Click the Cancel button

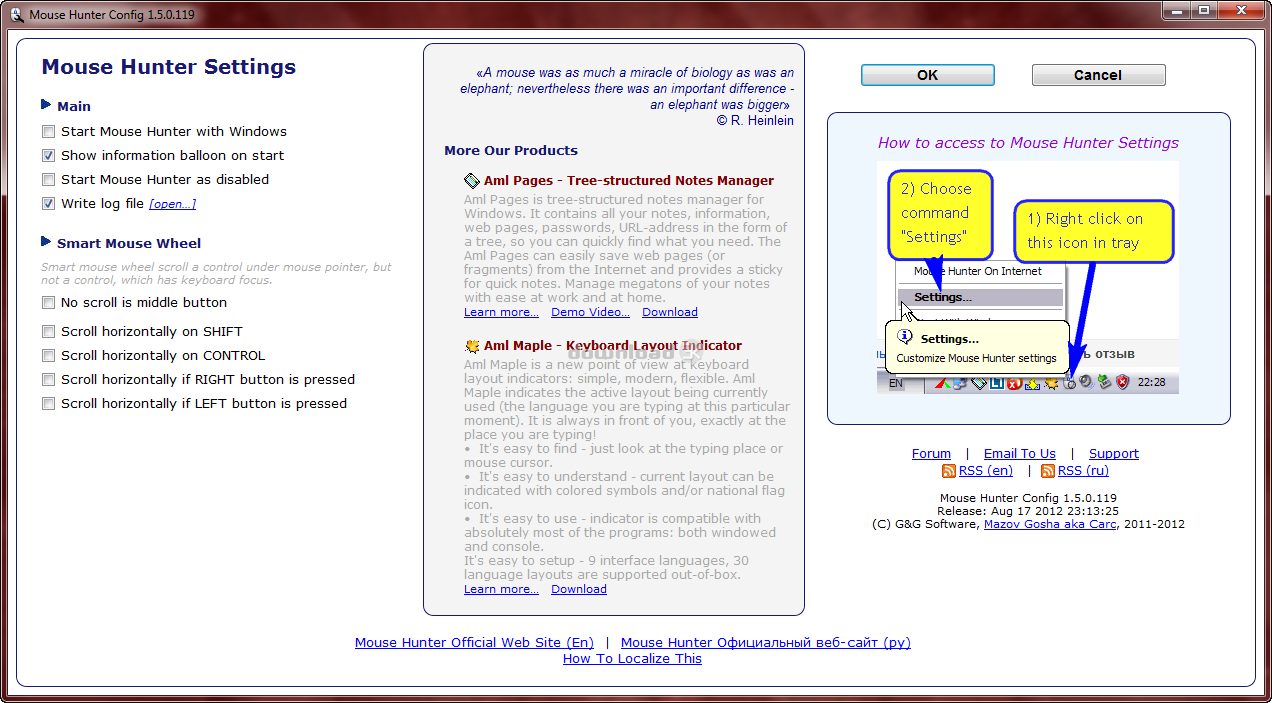click(1098, 75)
